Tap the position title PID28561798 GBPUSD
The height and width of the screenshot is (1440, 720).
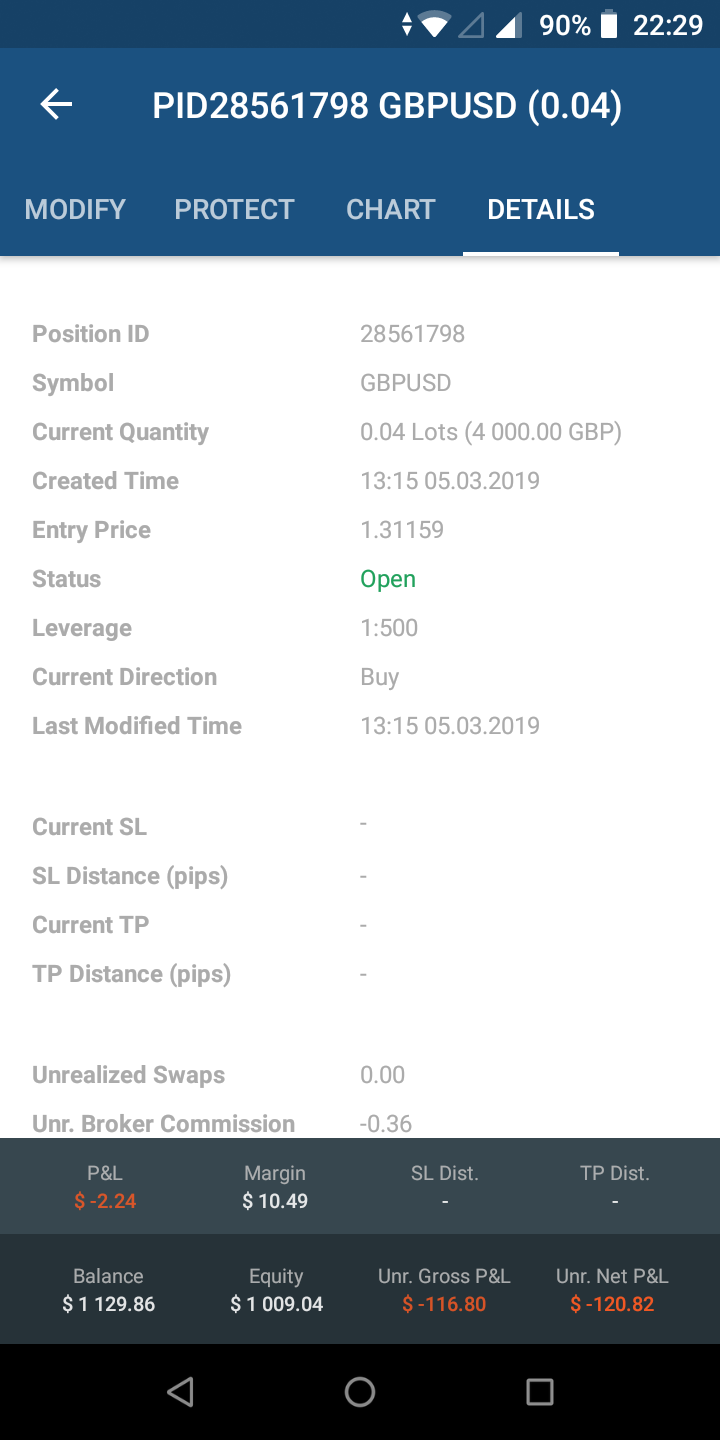pos(387,106)
